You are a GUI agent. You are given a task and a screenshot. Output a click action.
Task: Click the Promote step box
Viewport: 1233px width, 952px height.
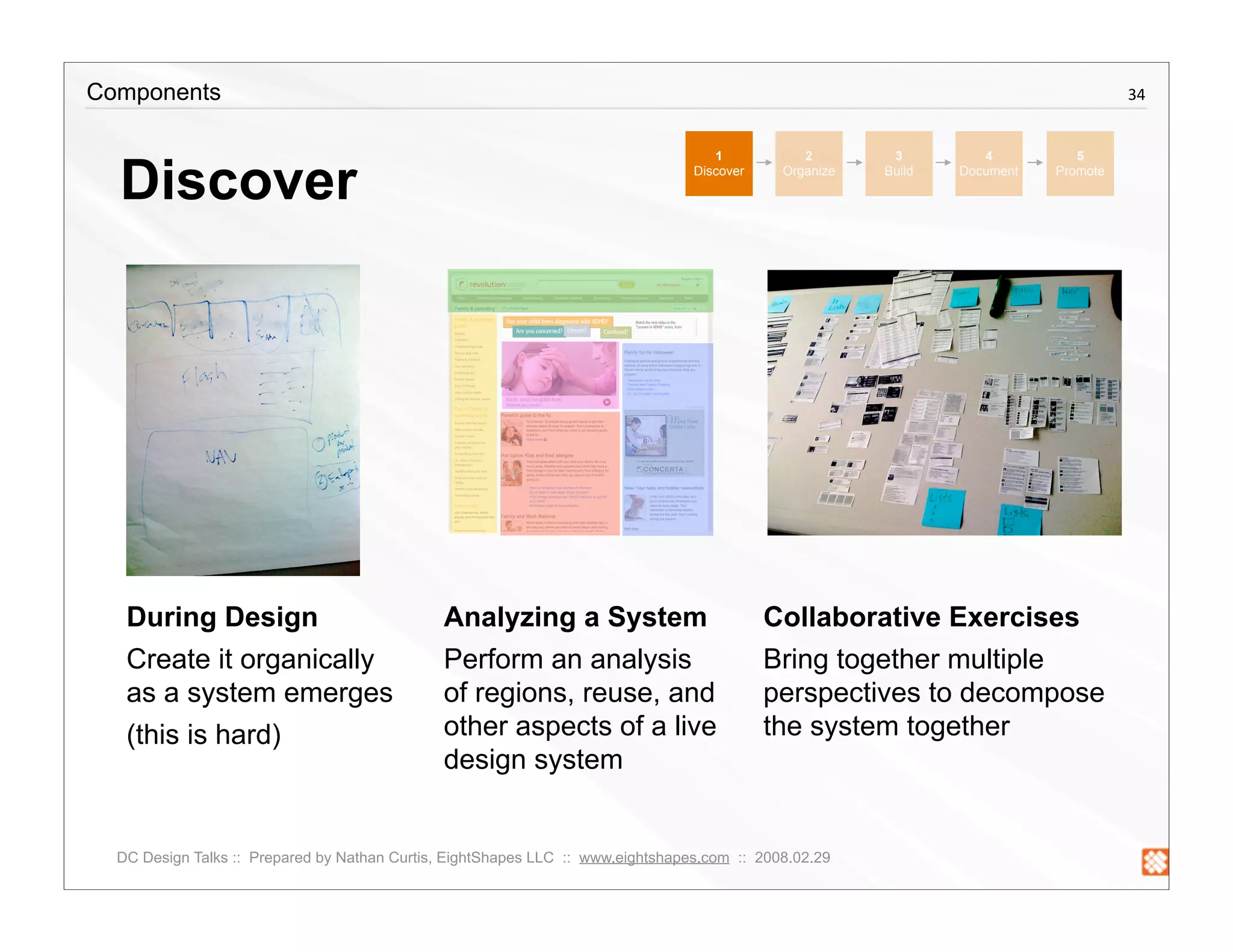(x=1079, y=164)
